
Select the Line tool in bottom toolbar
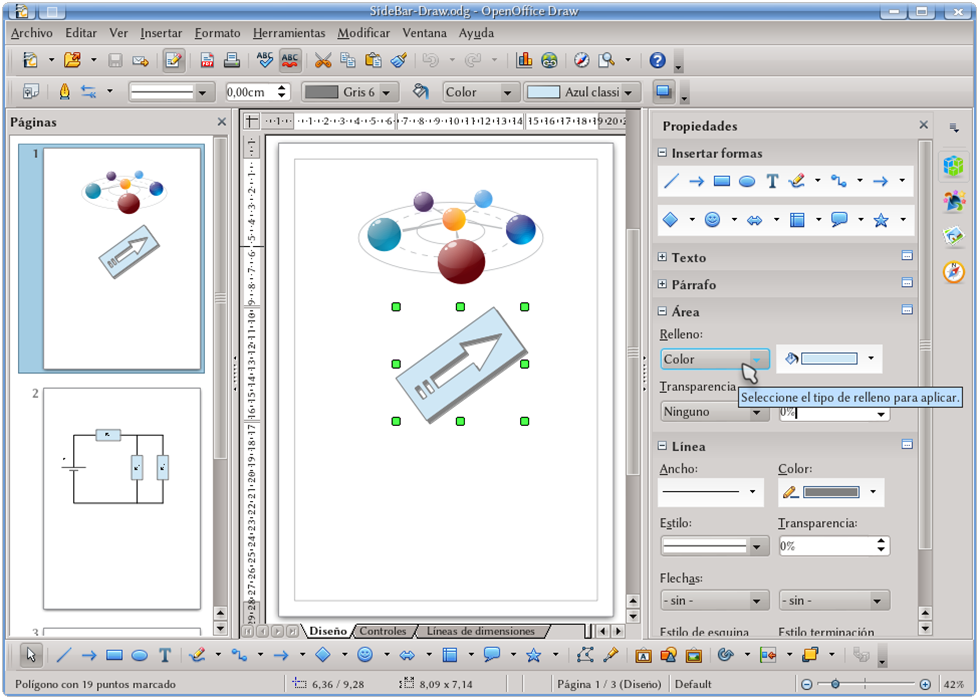(x=64, y=655)
